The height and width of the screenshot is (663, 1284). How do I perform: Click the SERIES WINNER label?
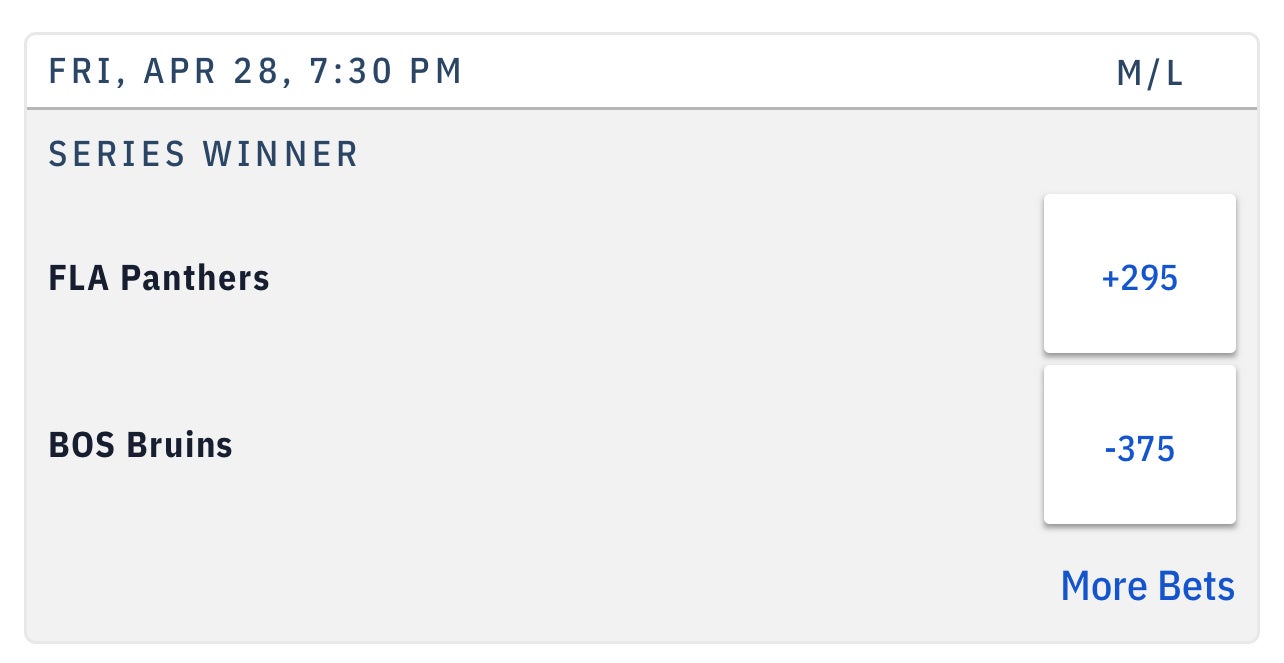pyautogui.click(x=204, y=155)
